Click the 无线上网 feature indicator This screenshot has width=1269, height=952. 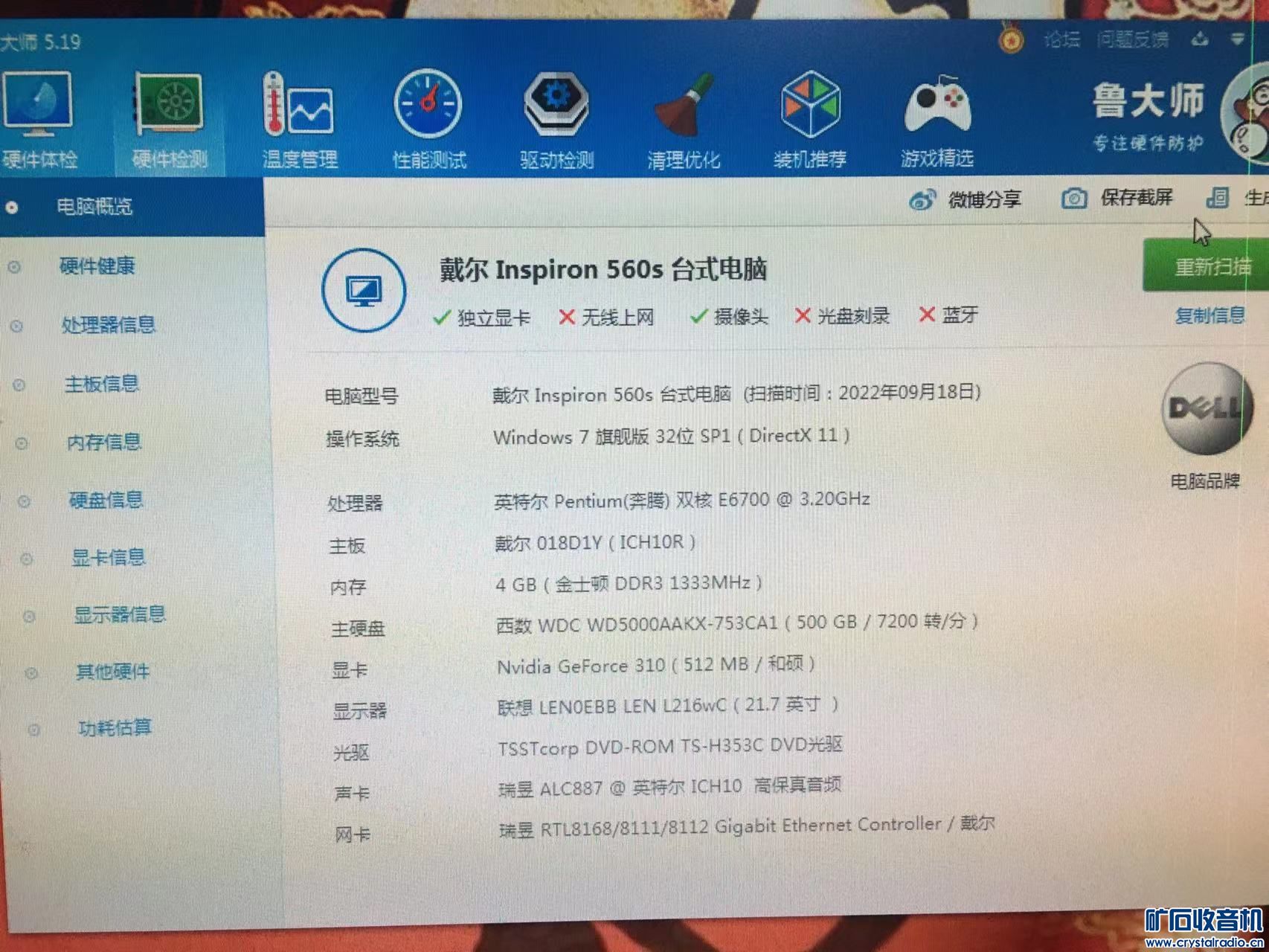[x=606, y=318]
